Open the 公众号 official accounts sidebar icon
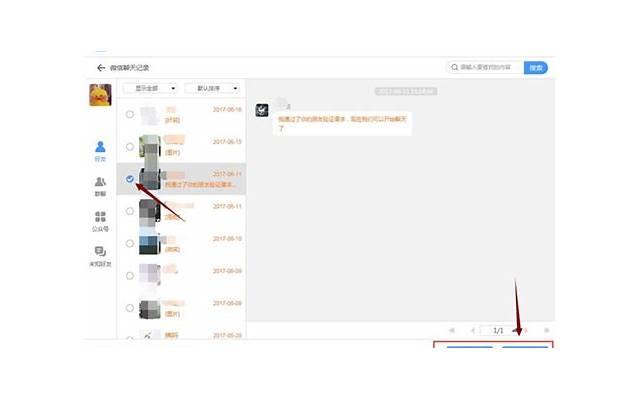This screenshot has width=640, height=400. 100,220
